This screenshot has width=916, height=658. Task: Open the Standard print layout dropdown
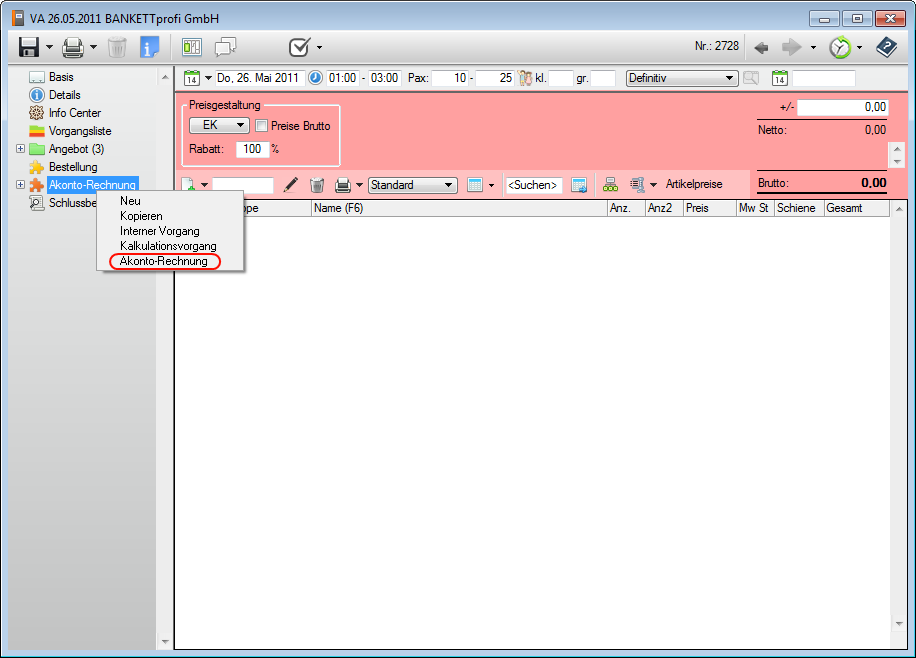coord(412,185)
